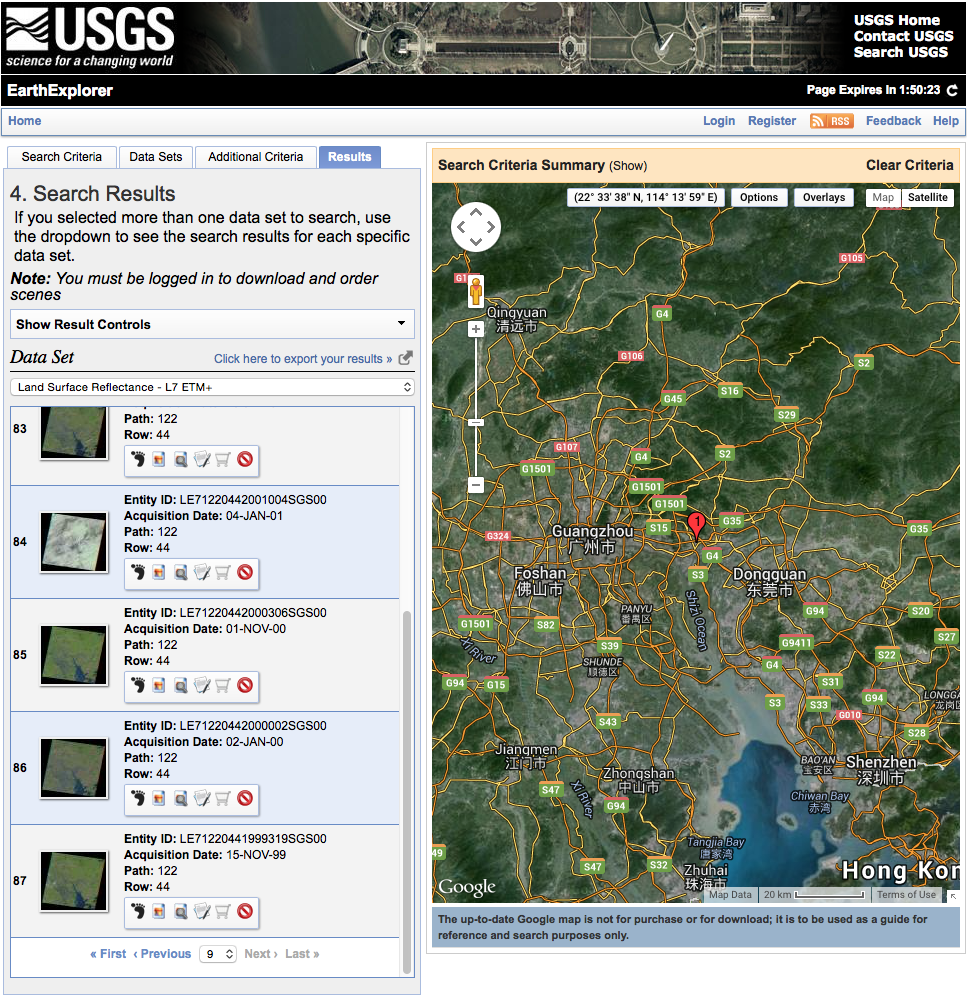Screen dimensions: 967x999
Task: Switch map to Map view
Action: (x=883, y=198)
